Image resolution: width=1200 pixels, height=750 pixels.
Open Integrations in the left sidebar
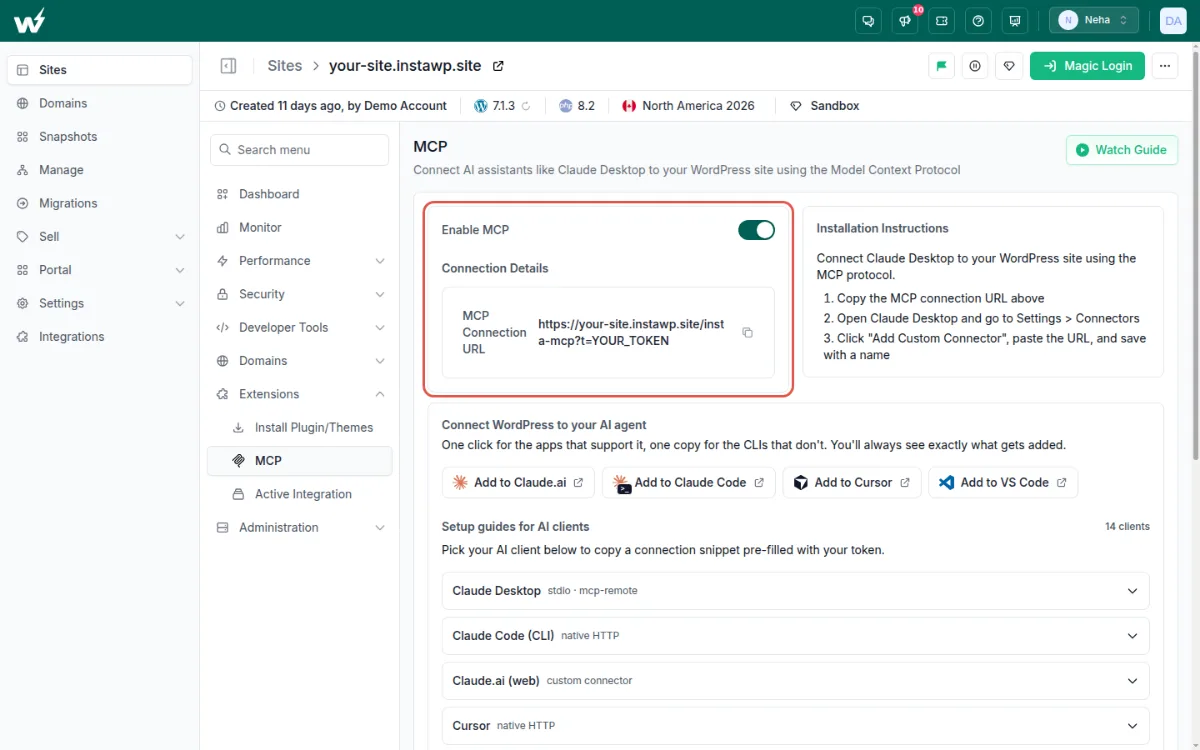99,337
